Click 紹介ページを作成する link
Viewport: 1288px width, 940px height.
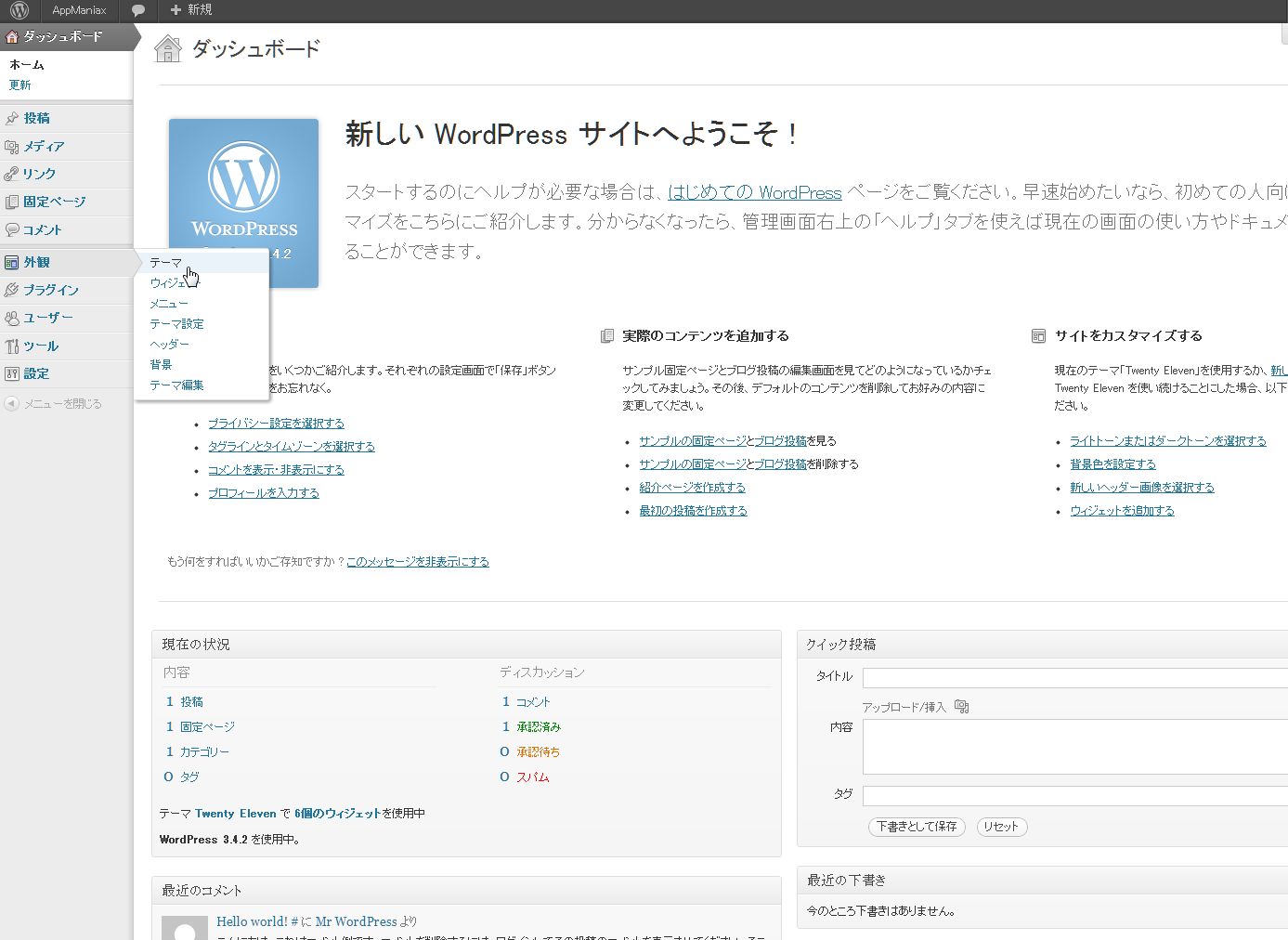point(692,487)
